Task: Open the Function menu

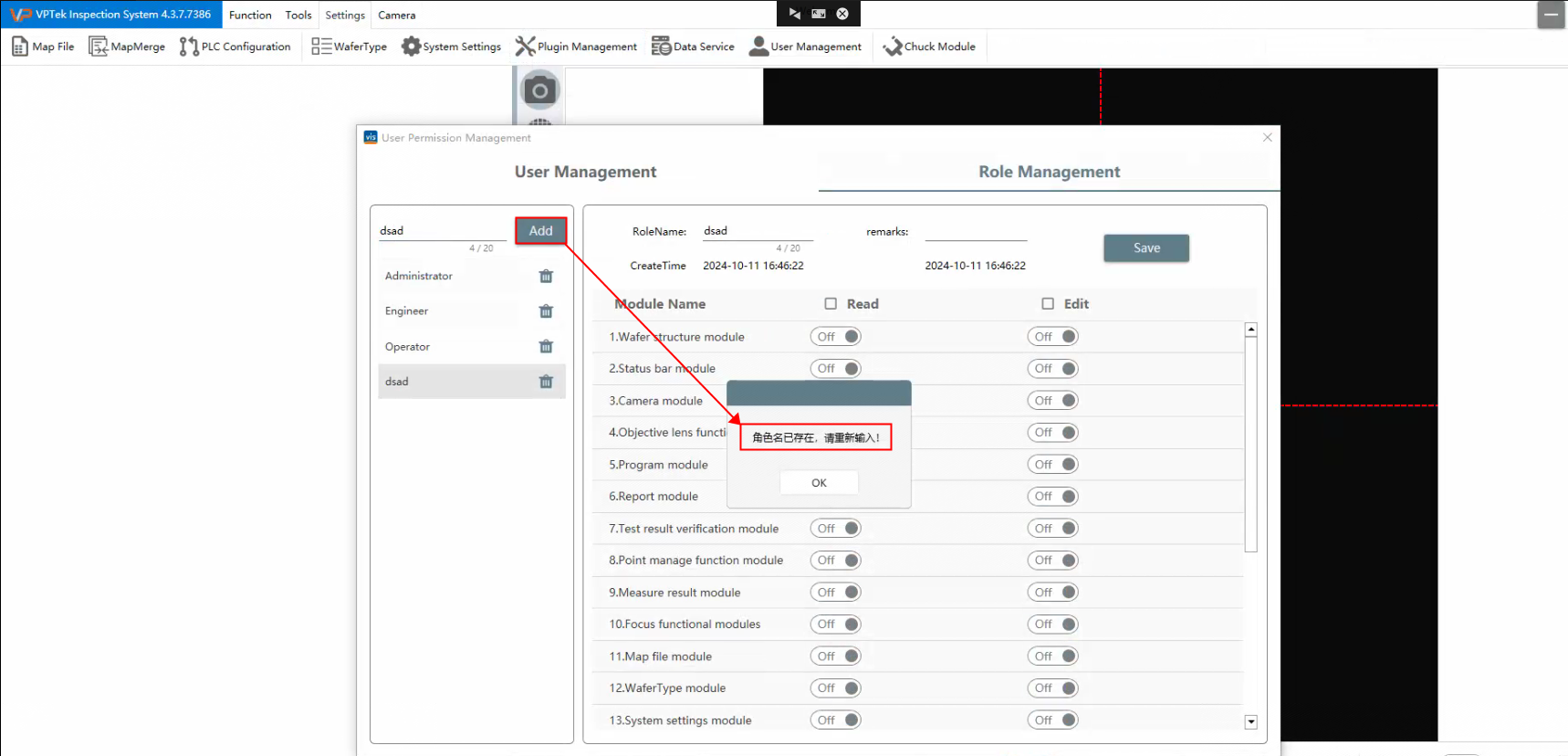Action: pos(250,15)
